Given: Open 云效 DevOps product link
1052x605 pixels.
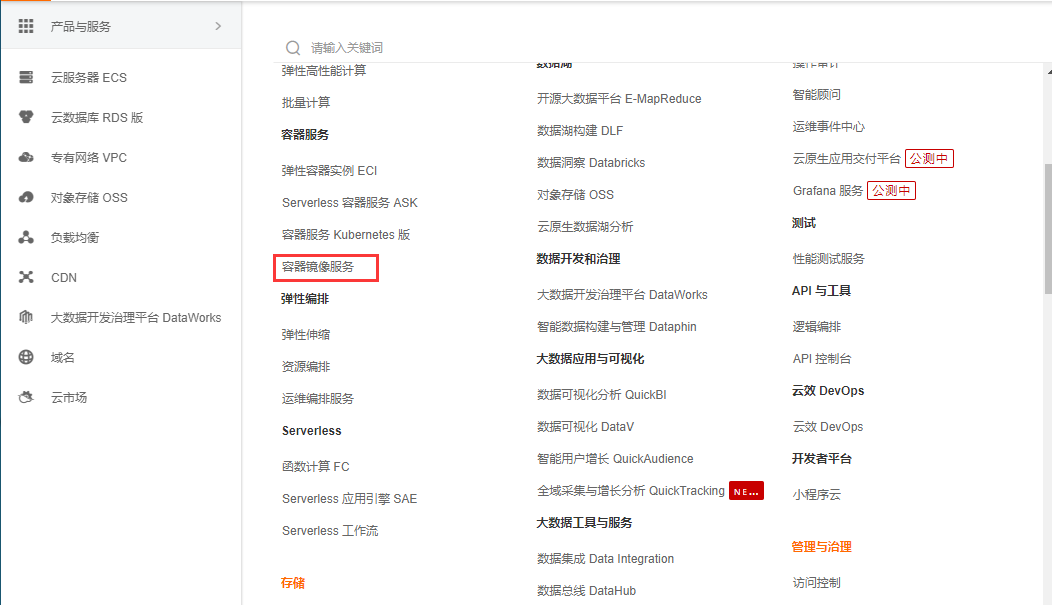Looking at the screenshot, I should coord(828,427).
